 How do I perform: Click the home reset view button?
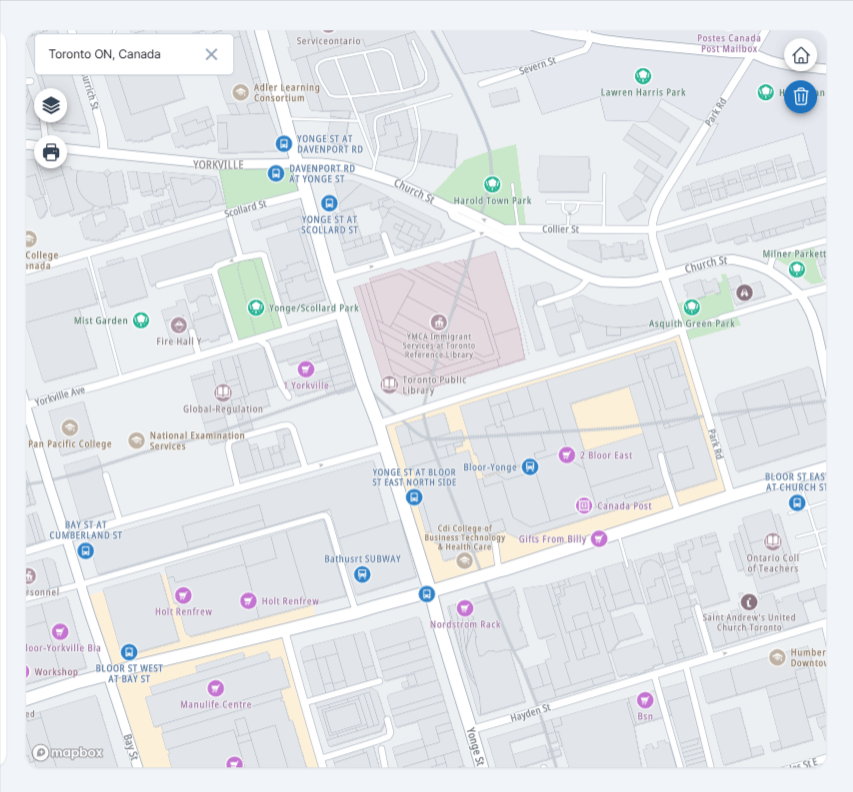coord(800,55)
